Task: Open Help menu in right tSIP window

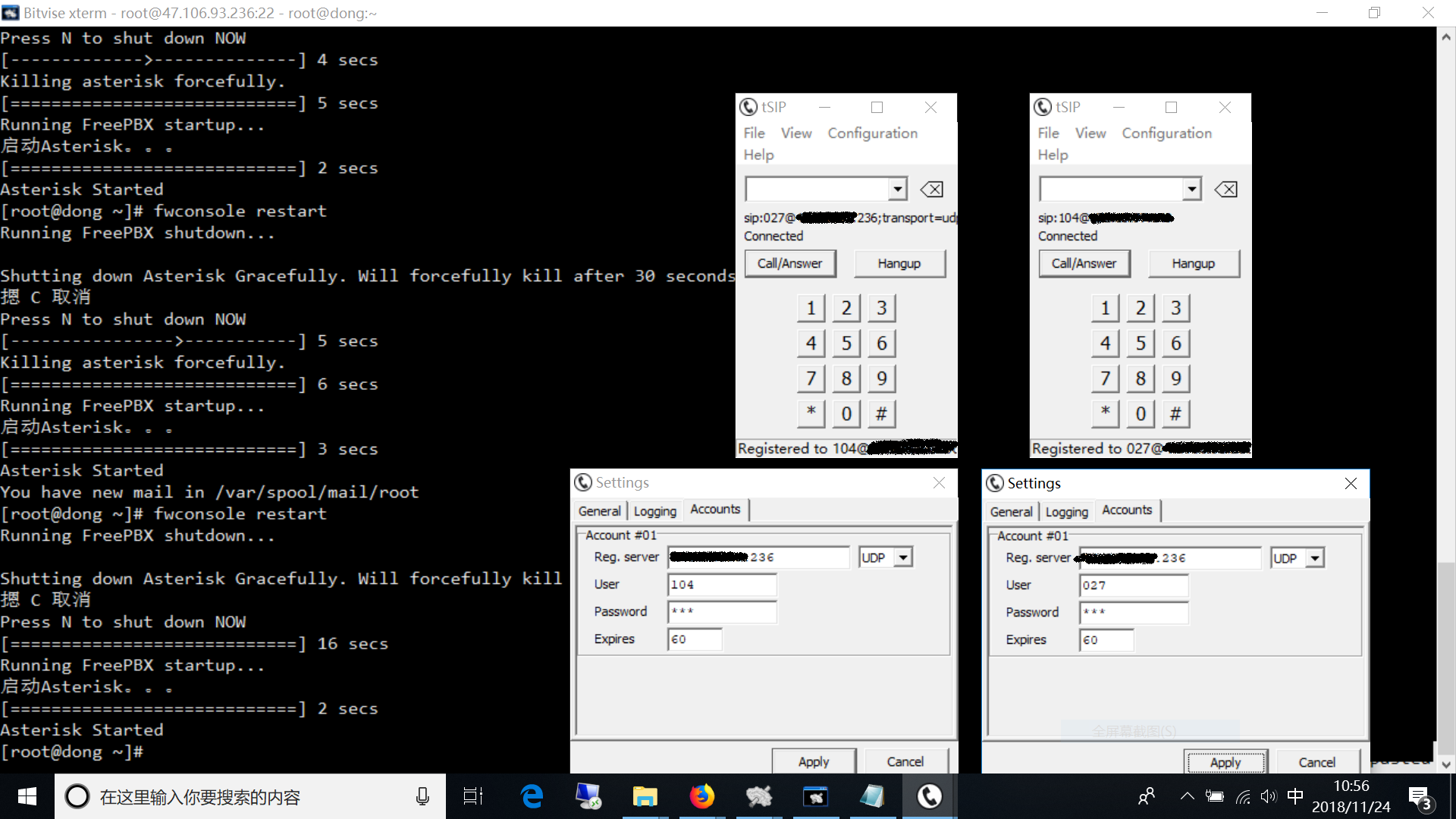Action: pyautogui.click(x=1053, y=155)
